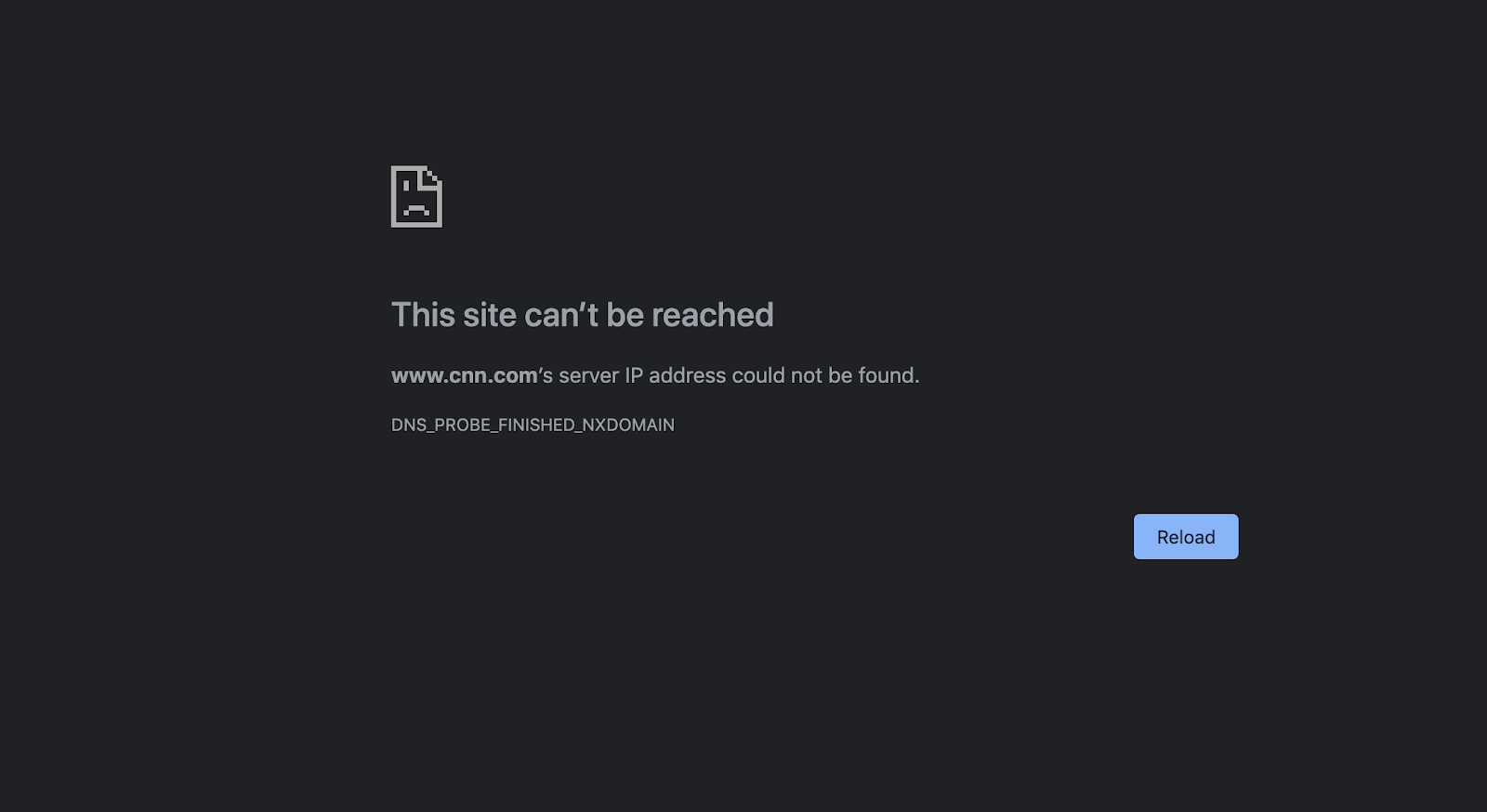
Task: Click the "DNS_PROBE" part of error code
Action: (x=441, y=425)
